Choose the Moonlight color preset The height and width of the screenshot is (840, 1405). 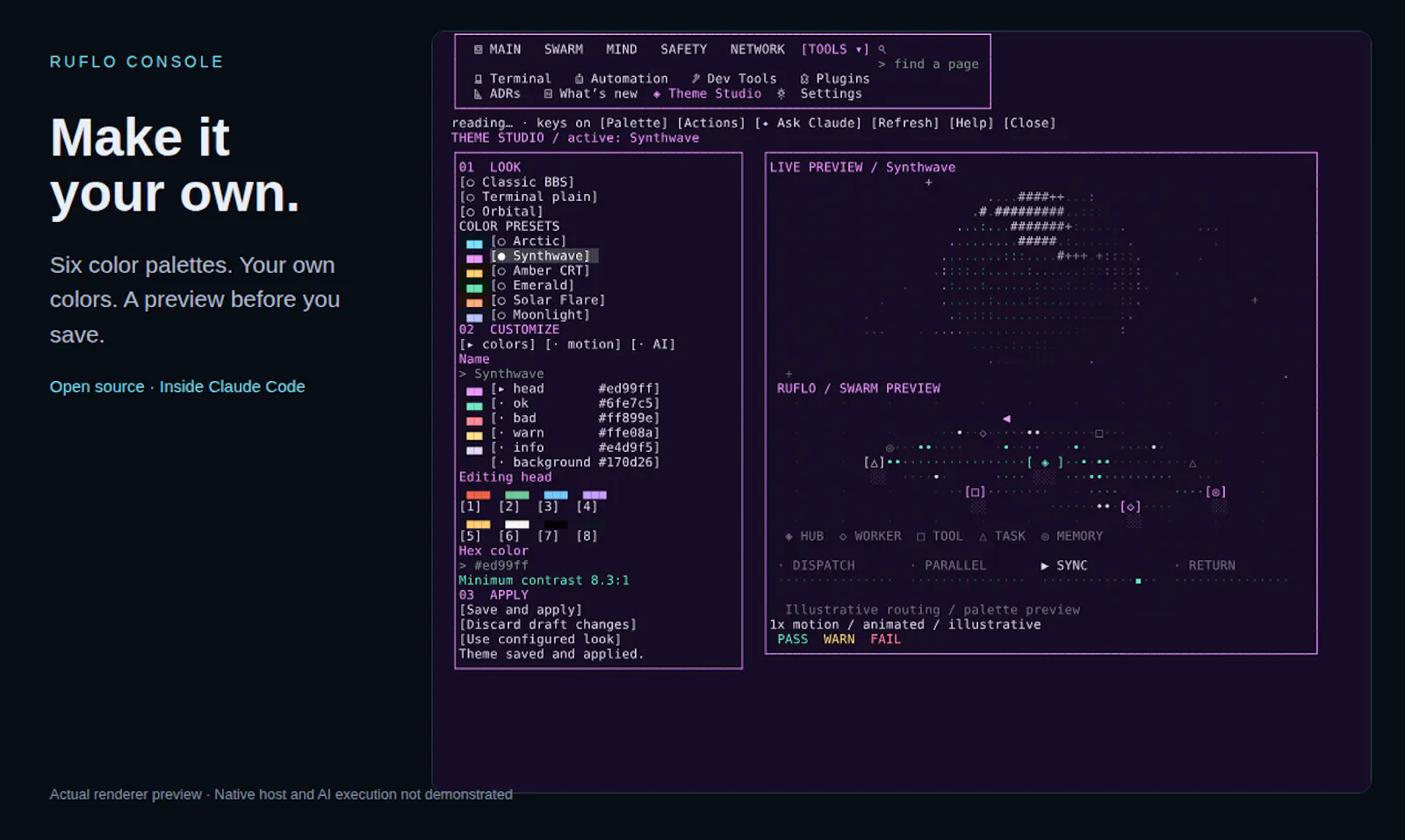tap(539, 315)
